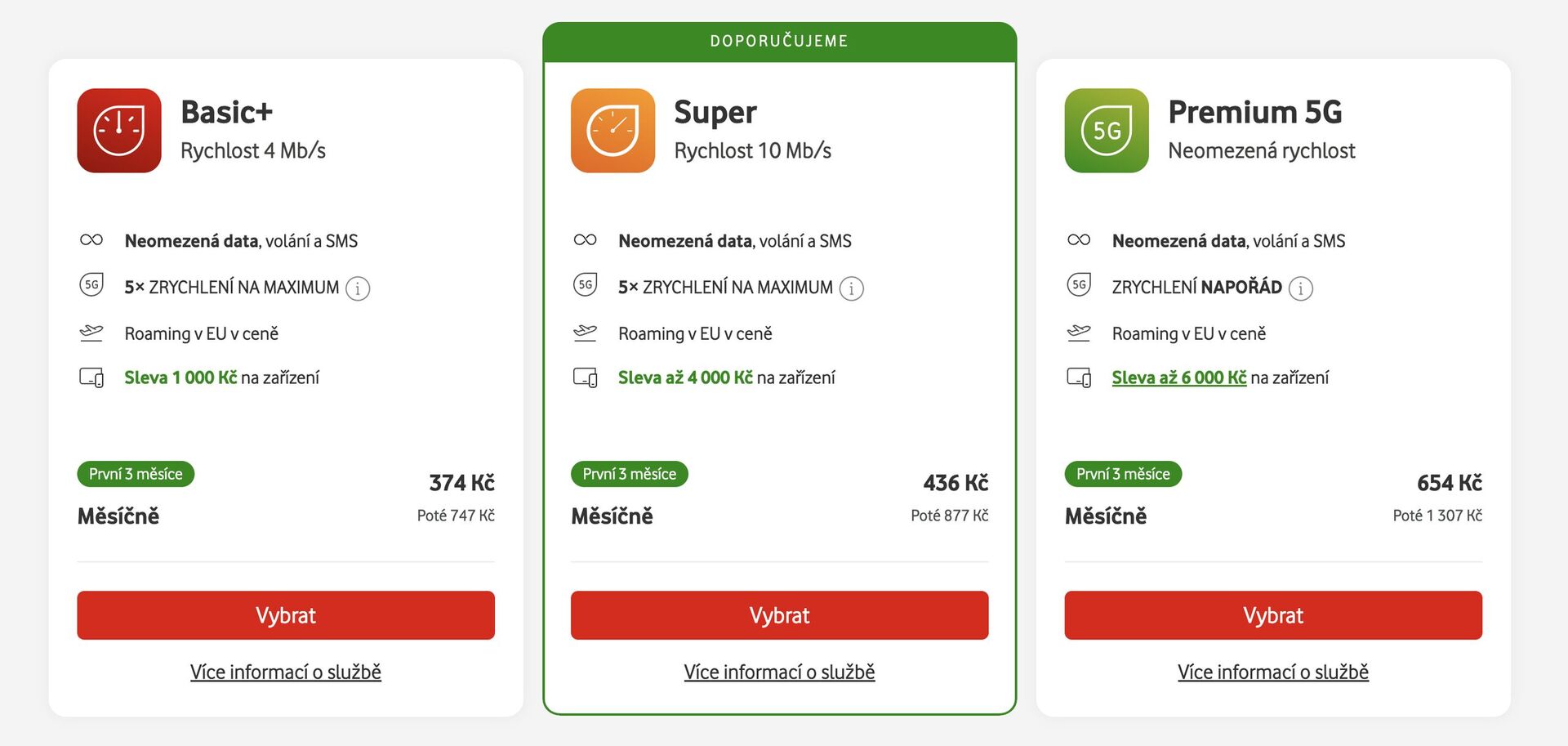
Task: Open the info tooltip next to Basic+ acceleration
Action: click(x=359, y=288)
